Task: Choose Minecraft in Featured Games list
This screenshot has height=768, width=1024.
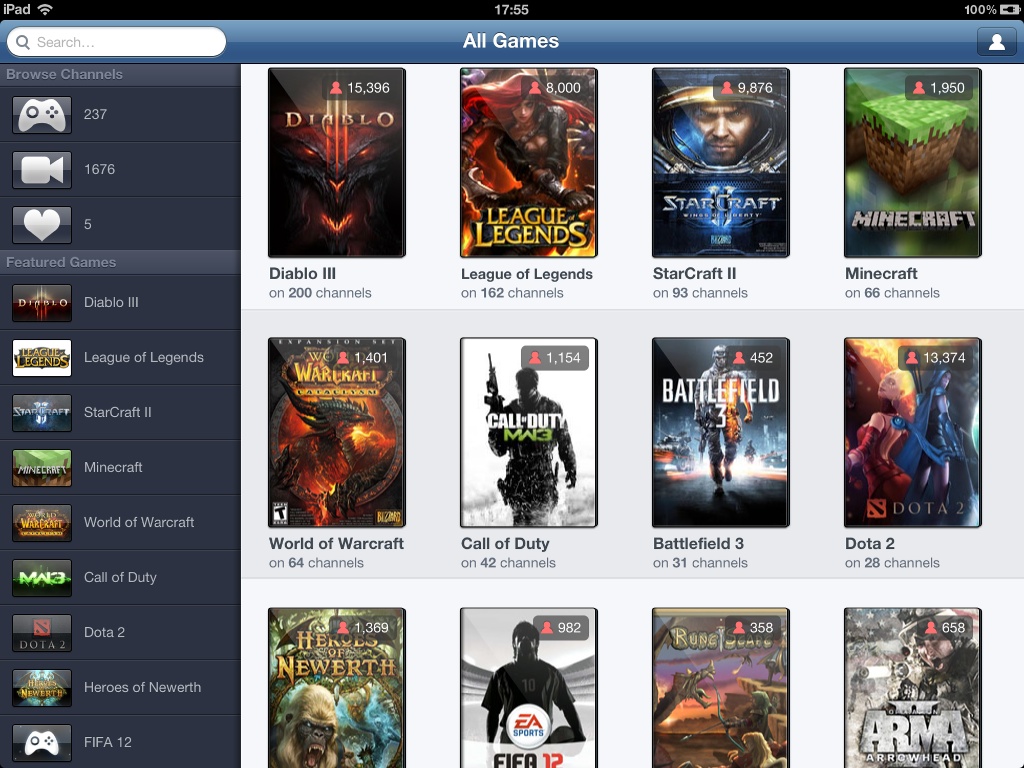Action: [x=113, y=467]
